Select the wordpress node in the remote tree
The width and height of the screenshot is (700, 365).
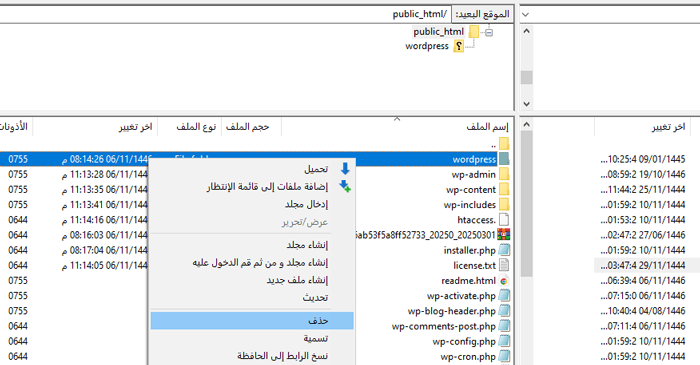coord(427,46)
